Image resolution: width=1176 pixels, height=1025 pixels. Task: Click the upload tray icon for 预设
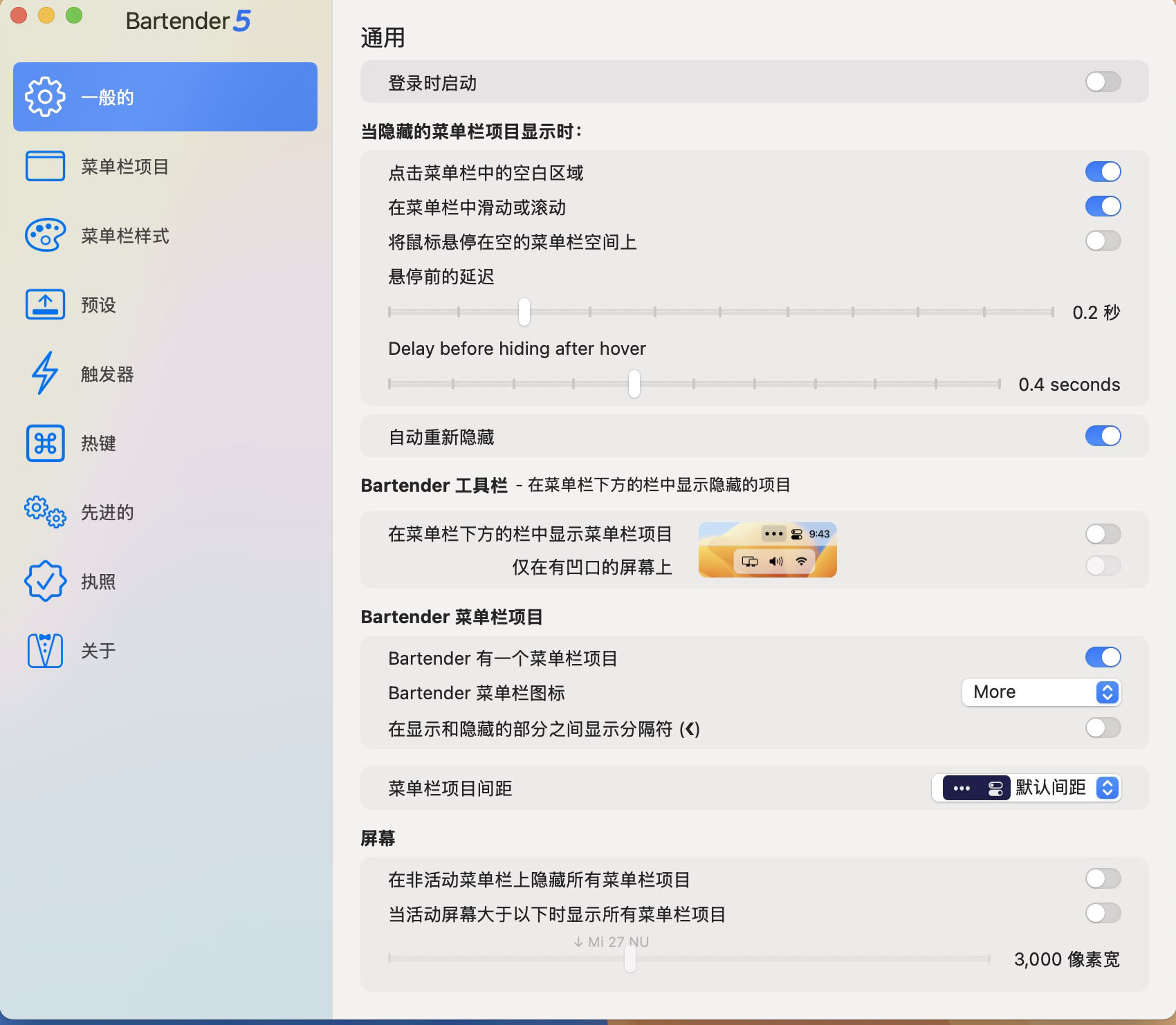click(45, 304)
